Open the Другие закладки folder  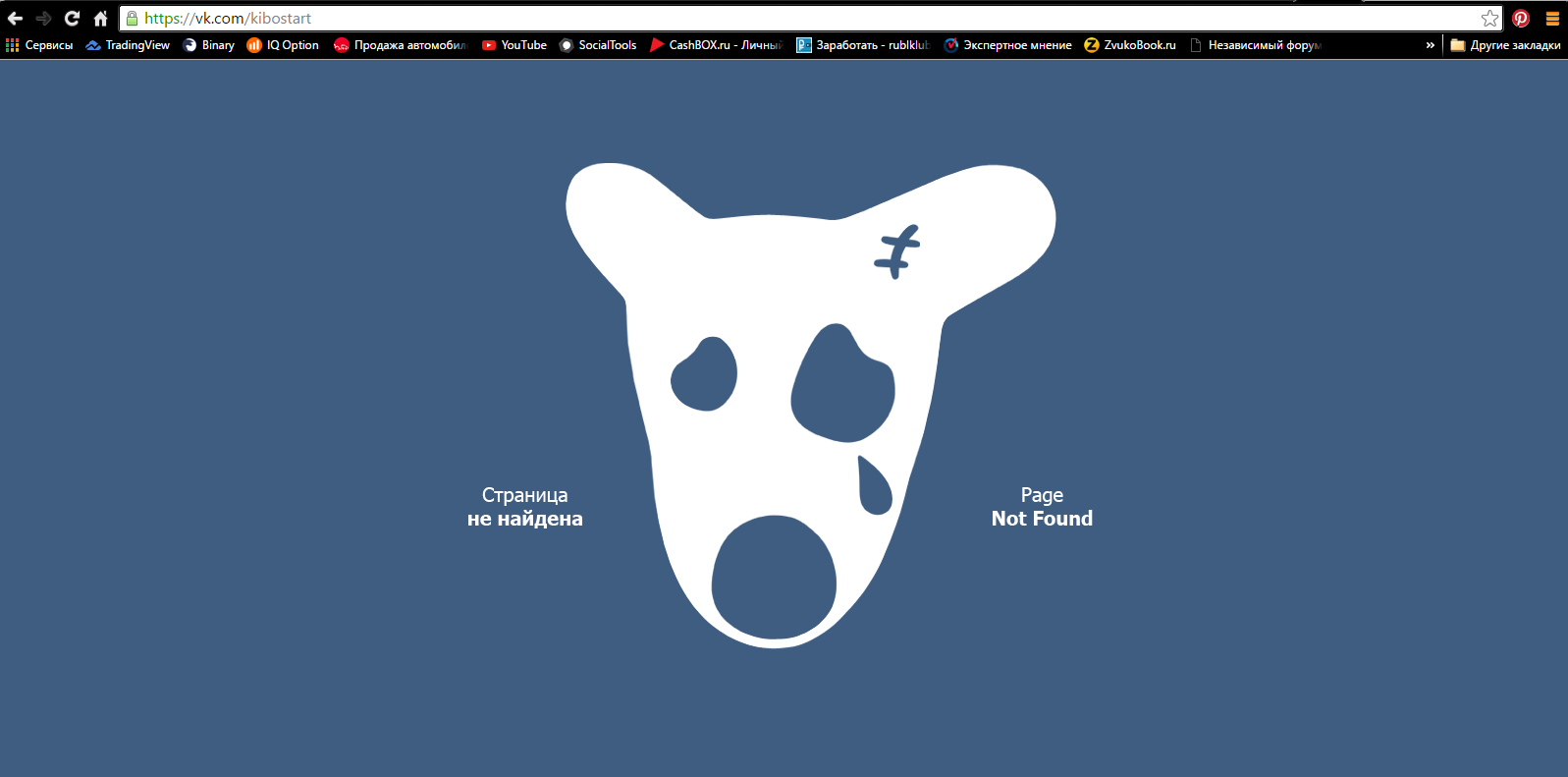coord(1505,45)
